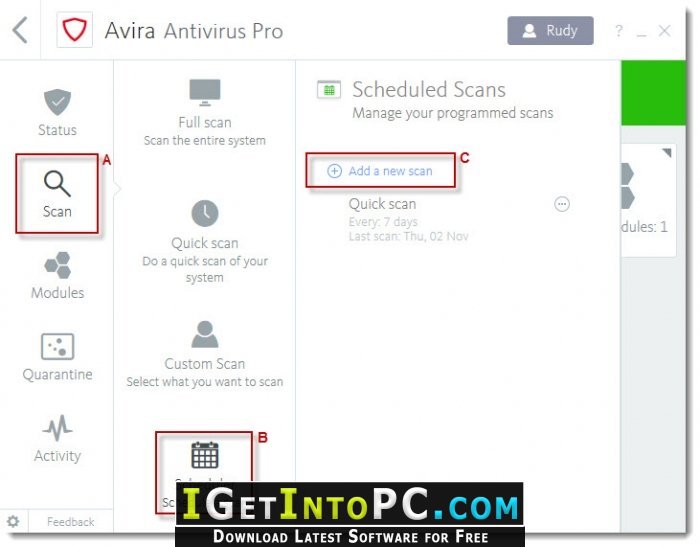This screenshot has height=547, width=700.
Task: Click the Scheduled Scans calendar header icon
Action: click(329, 89)
